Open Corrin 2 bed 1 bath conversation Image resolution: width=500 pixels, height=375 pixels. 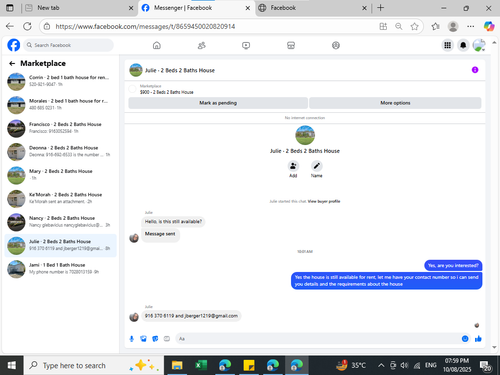[61, 81]
